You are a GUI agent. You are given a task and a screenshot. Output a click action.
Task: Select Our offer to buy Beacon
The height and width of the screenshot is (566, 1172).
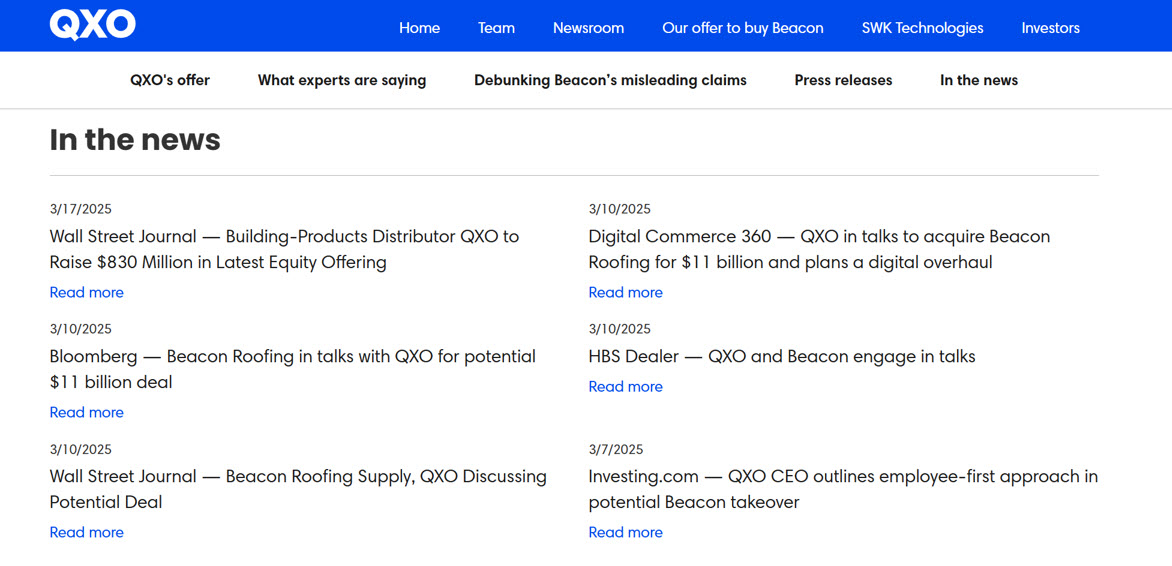(742, 28)
